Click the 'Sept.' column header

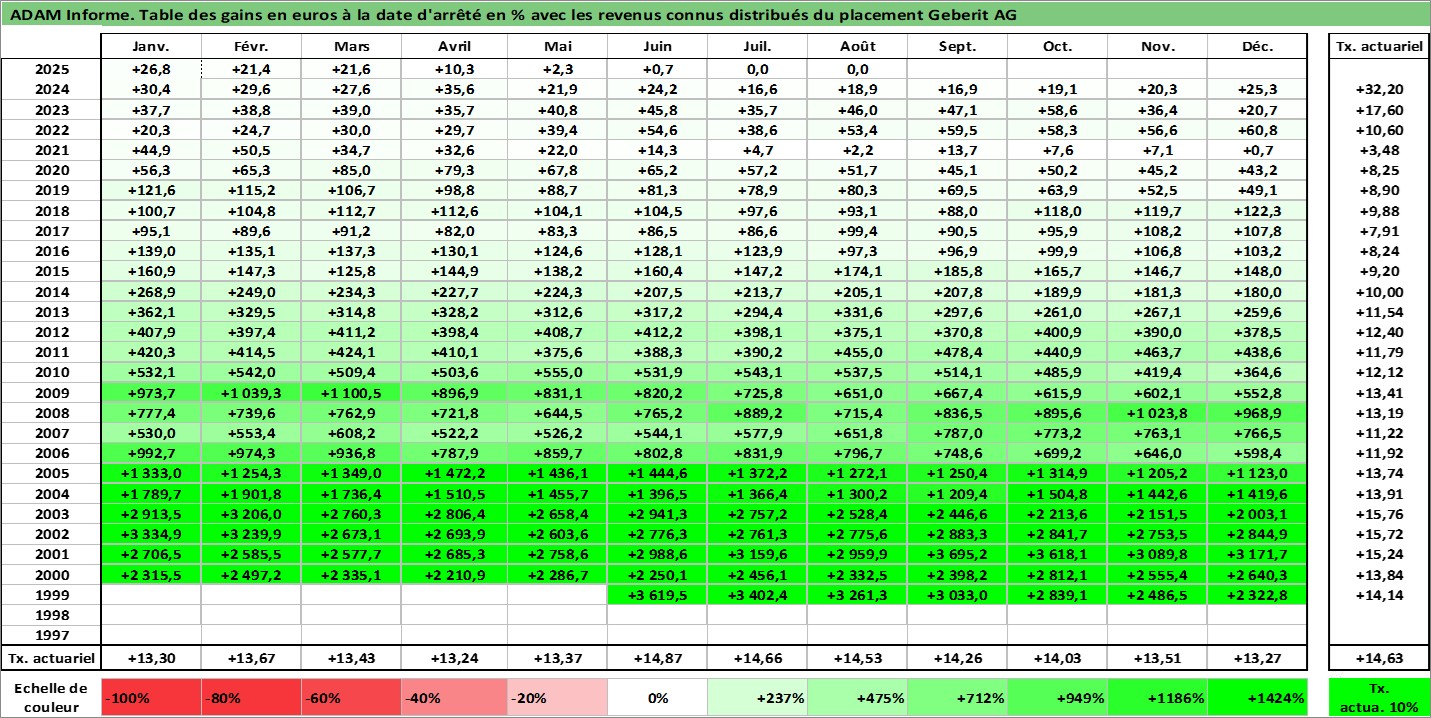pyautogui.click(x=957, y=47)
